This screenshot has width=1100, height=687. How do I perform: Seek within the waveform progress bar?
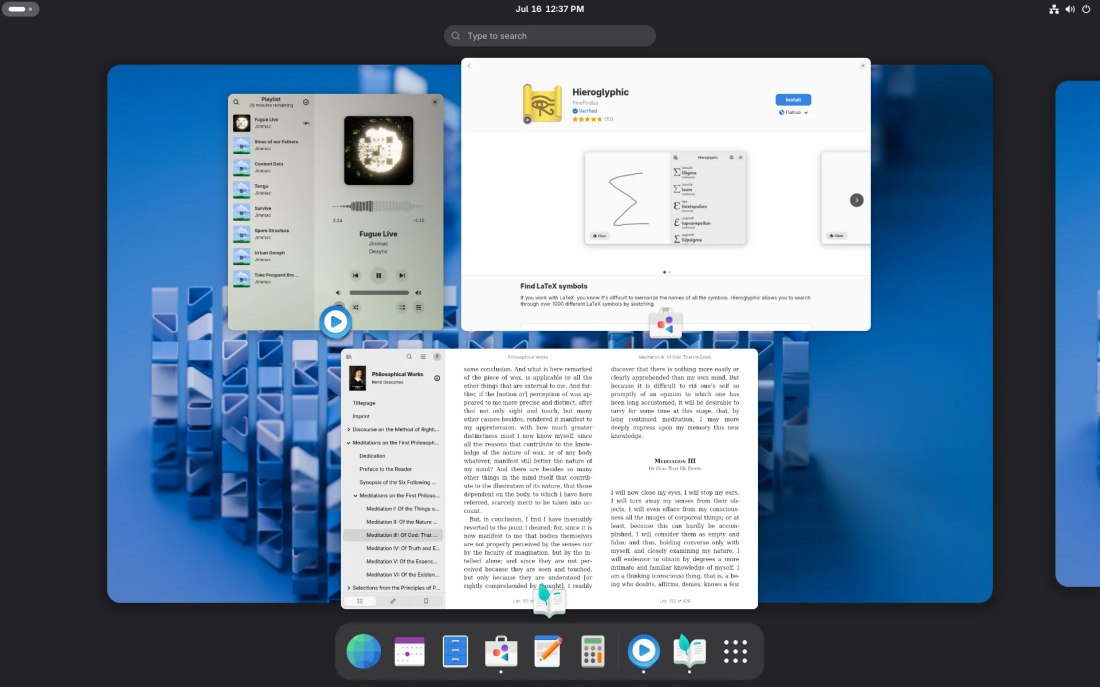tap(379, 206)
